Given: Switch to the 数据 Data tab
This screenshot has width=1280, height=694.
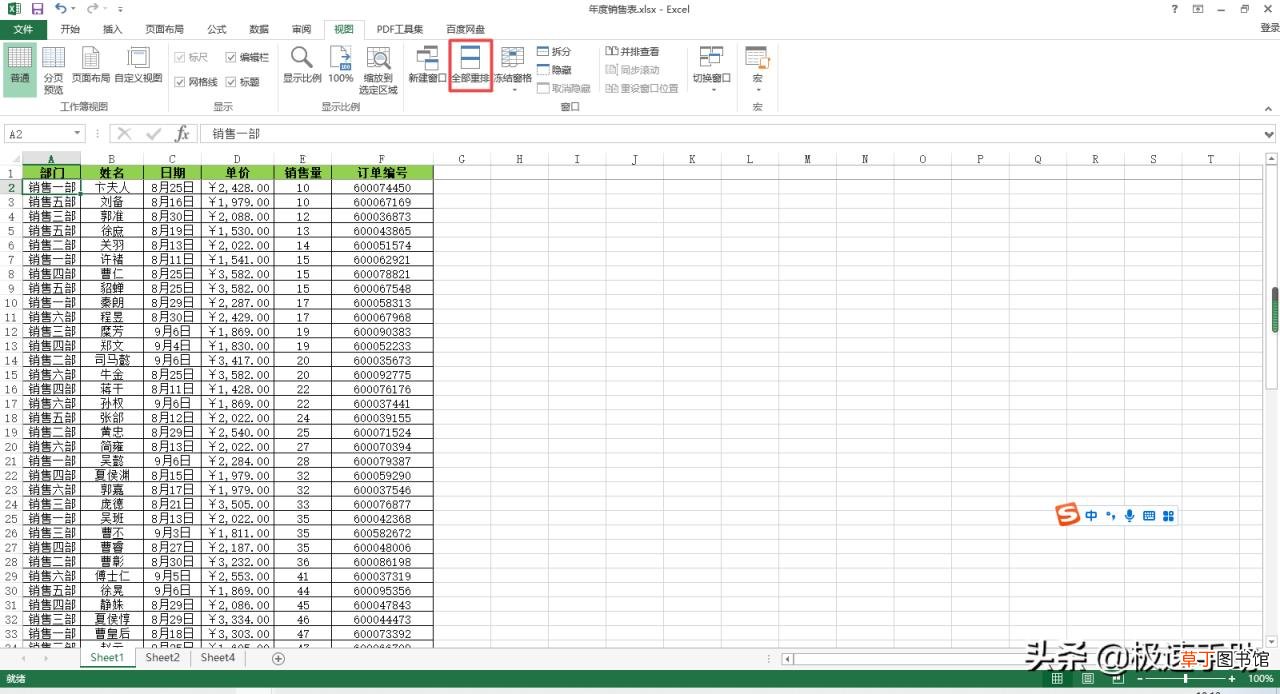Looking at the screenshot, I should pos(259,29).
